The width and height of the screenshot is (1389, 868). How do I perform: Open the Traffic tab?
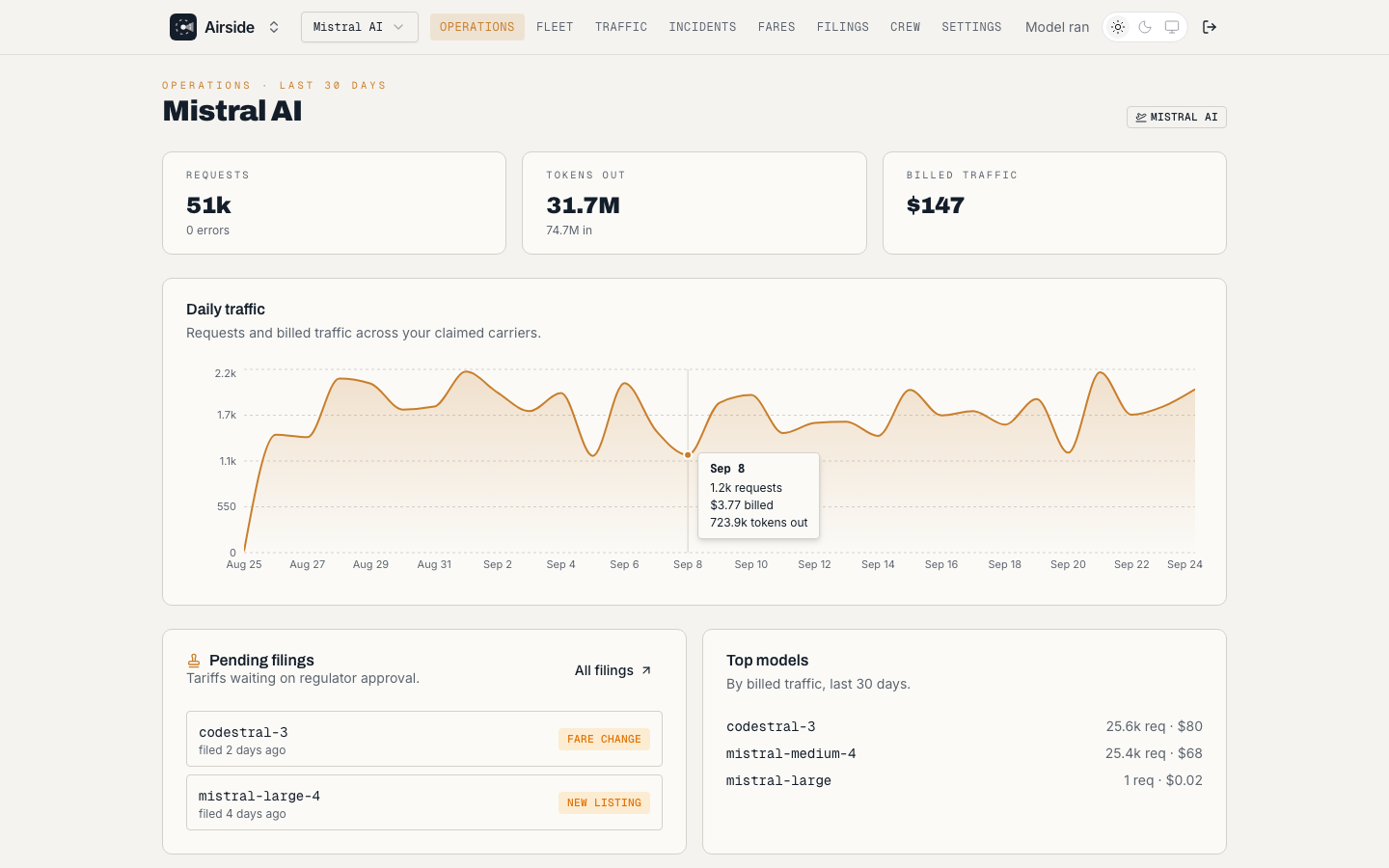click(x=621, y=27)
